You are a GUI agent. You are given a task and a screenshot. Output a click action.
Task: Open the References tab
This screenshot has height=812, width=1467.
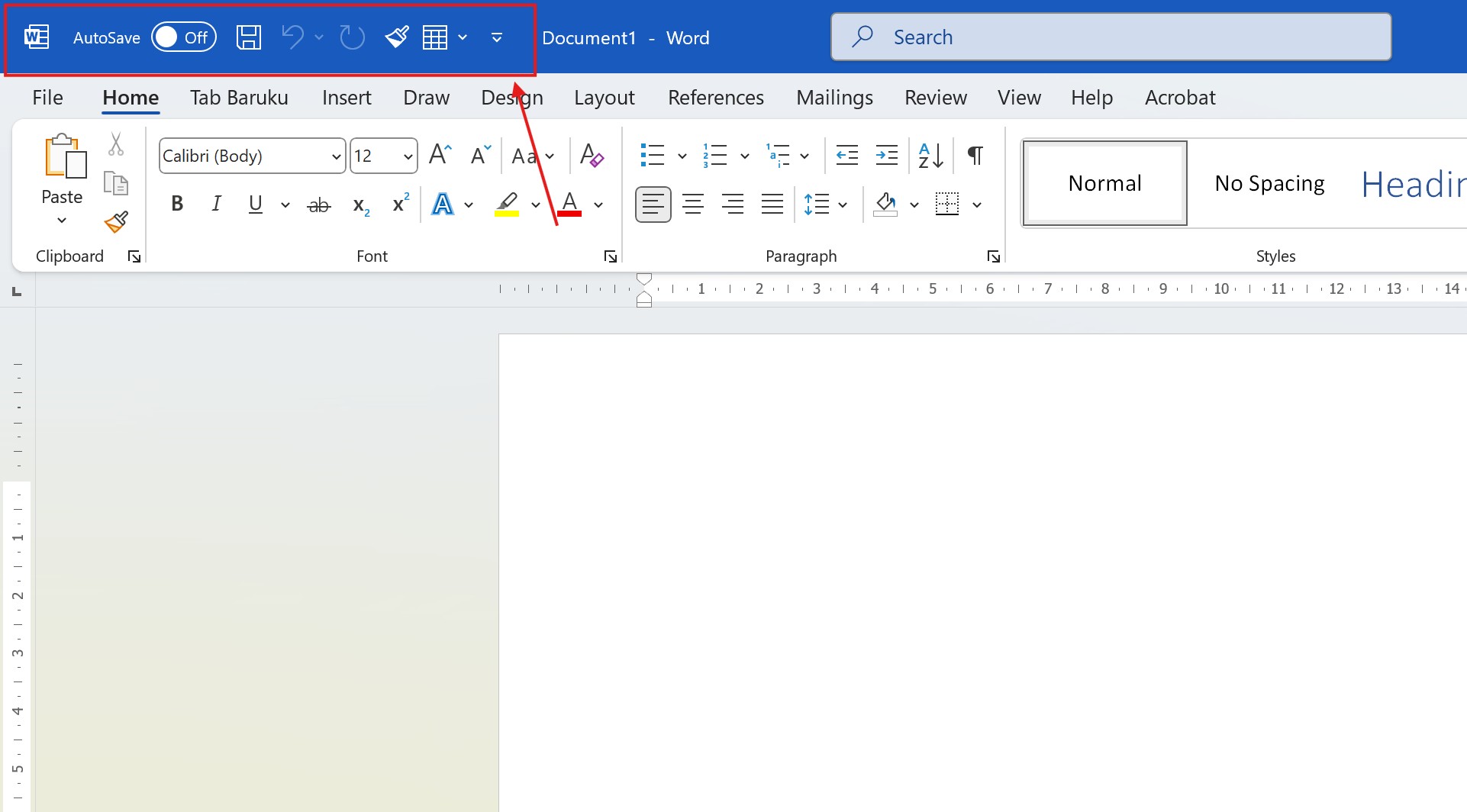715,98
